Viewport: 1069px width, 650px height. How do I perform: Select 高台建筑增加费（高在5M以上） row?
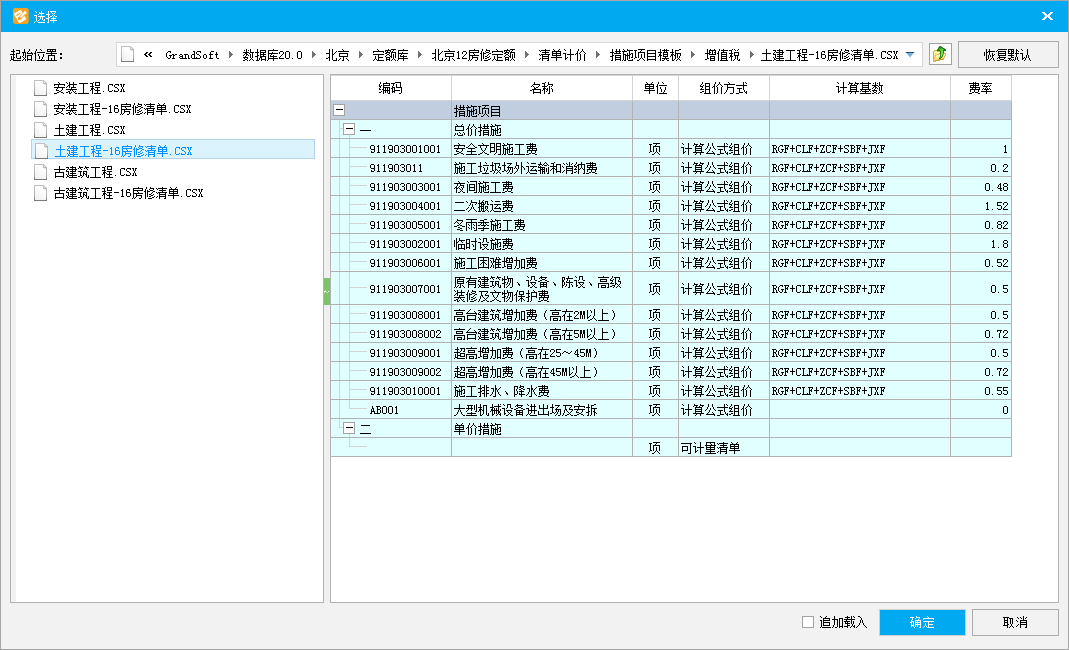671,334
